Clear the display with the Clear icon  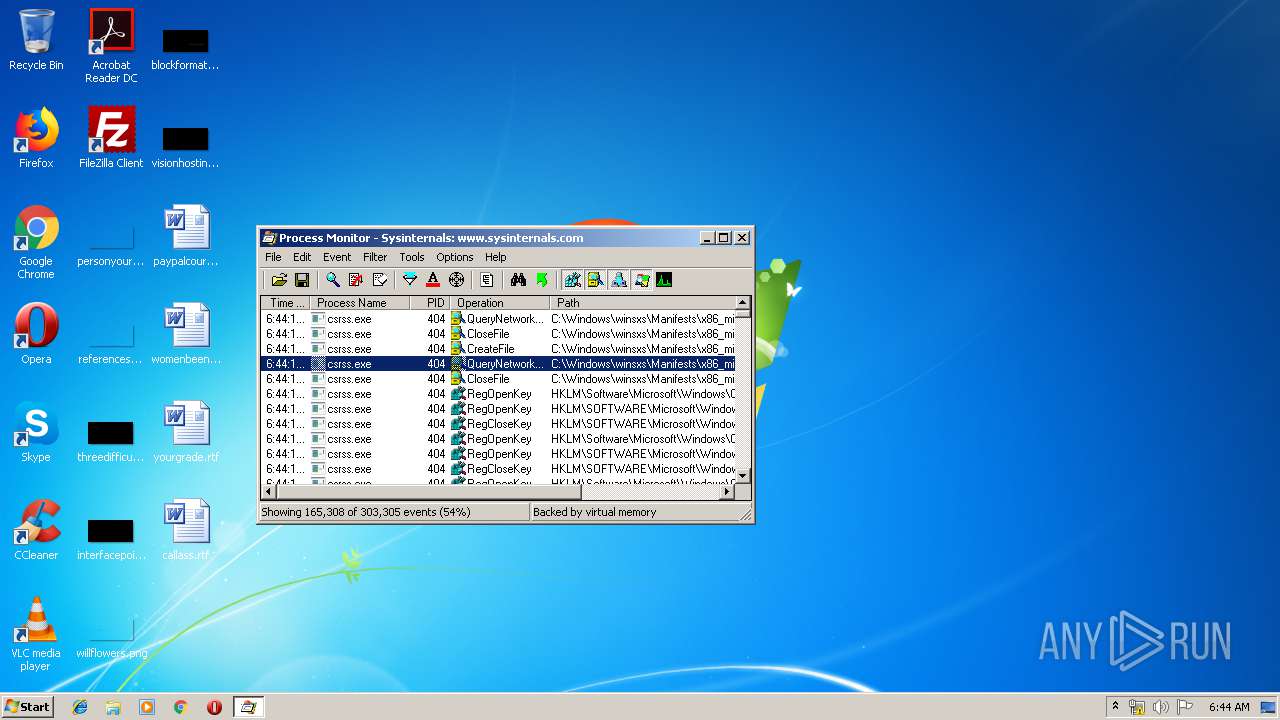[x=380, y=280]
